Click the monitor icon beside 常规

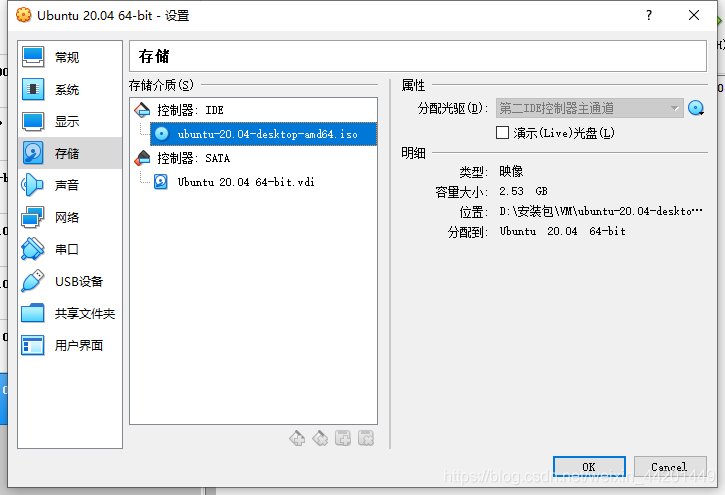pyautogui.click(x=33, y=57)
